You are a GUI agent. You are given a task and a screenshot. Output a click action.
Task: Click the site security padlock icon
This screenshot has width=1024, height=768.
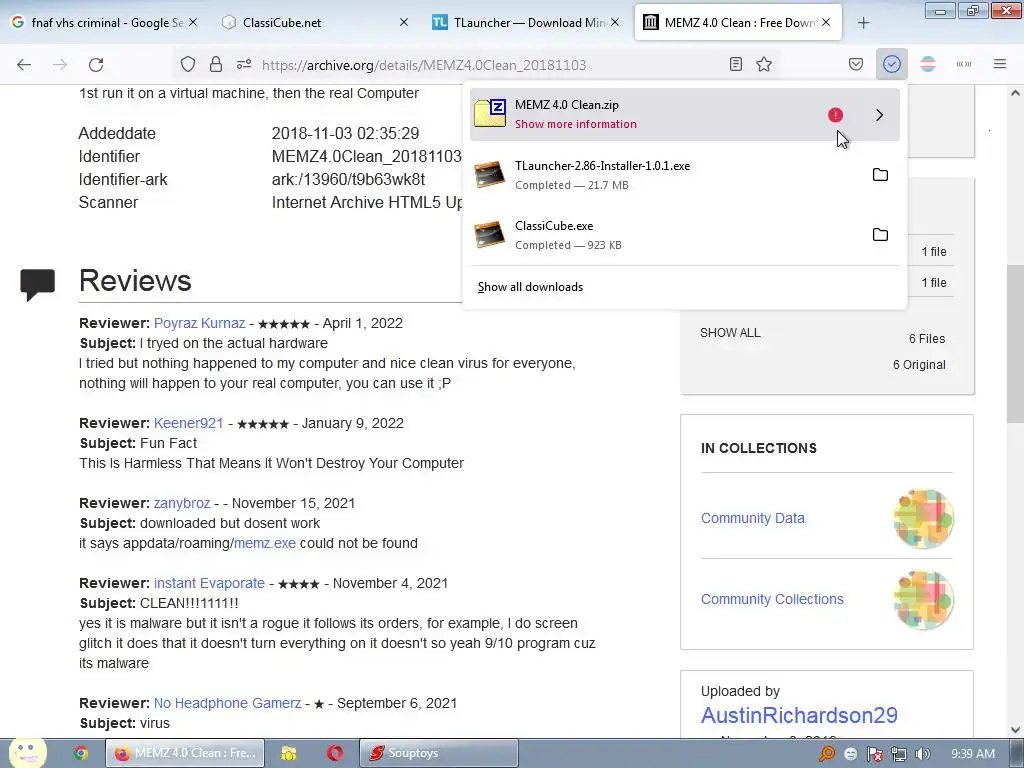(216, 64)
